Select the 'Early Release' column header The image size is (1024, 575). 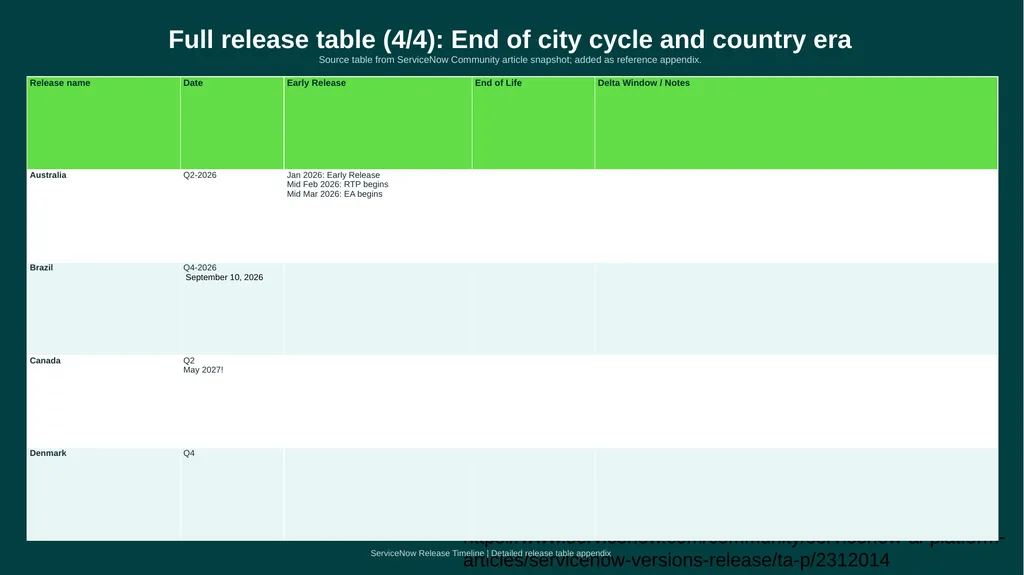(377, 123)
